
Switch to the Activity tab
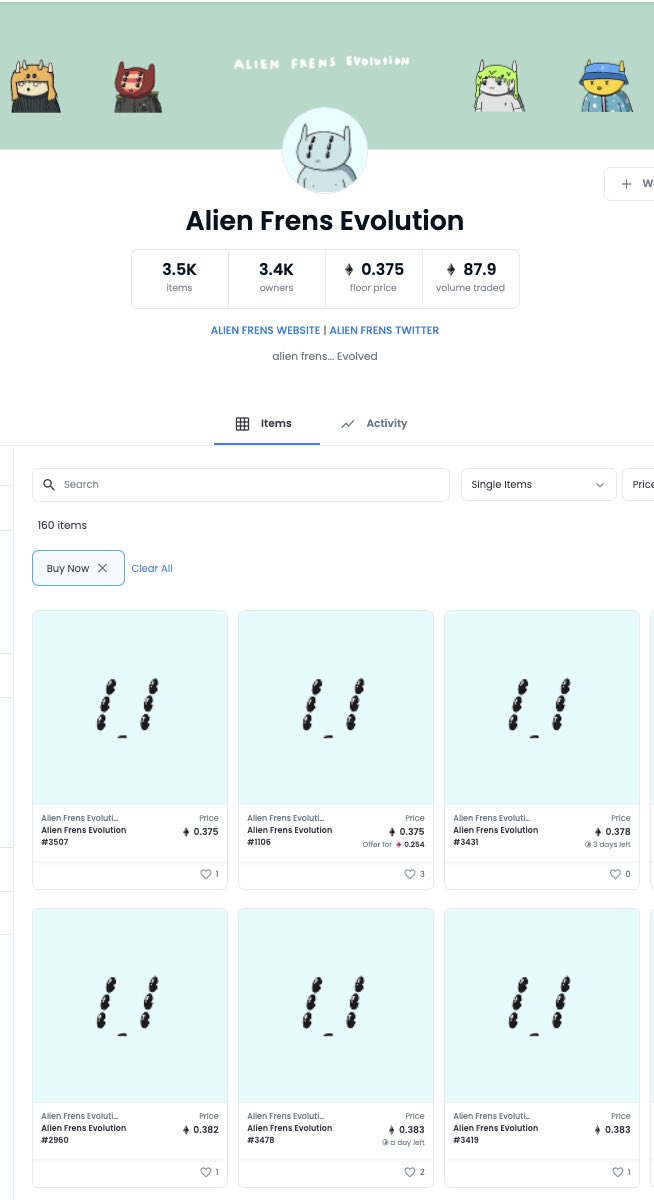(374, 424)
